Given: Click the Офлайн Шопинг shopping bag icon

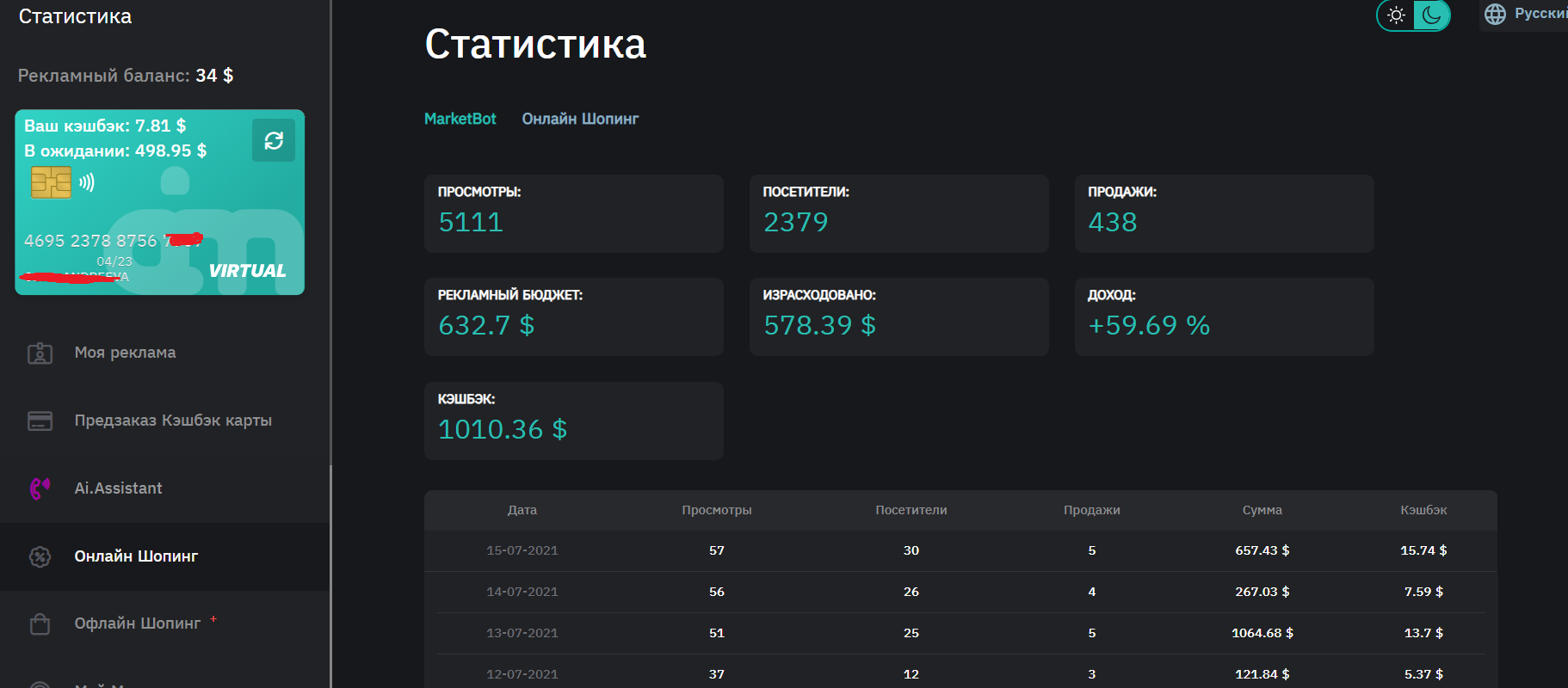Looking at the screenshot, I should coord(40,623).
